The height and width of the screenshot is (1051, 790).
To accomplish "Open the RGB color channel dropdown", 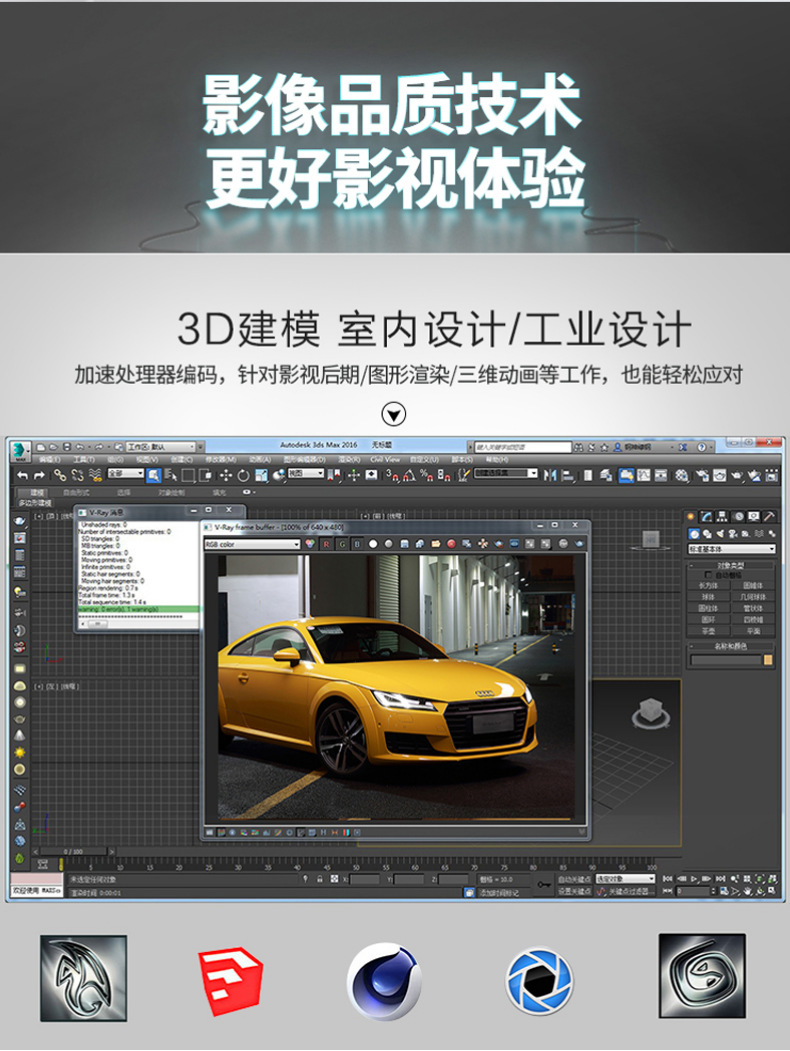I will coord(252,544).
